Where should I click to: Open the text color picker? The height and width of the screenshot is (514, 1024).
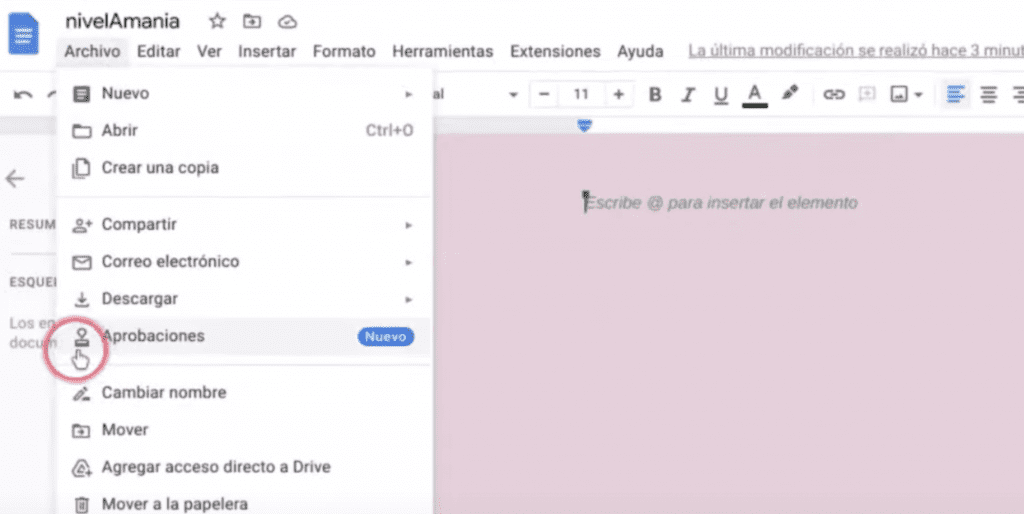(x=755, y=95)
